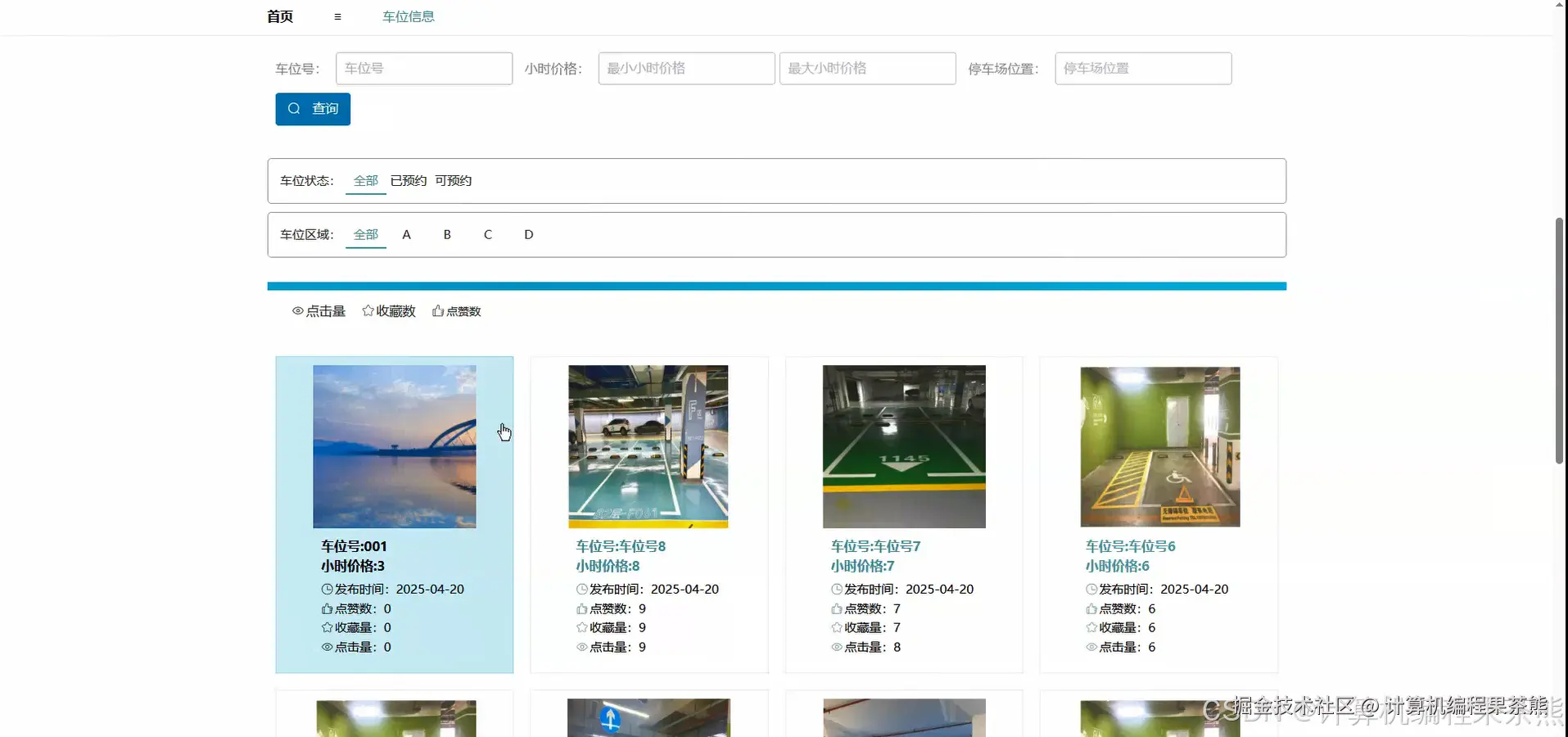Select zone D in 车位区域 filter
The width and height of the screenshot is (1568, 737).
[x=528, y=234]
